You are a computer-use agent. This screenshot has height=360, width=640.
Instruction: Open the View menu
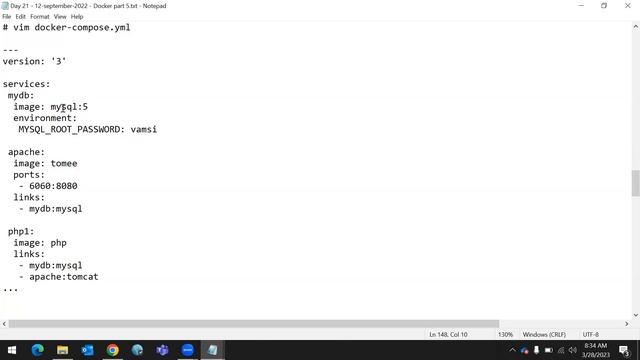[60, 17]
